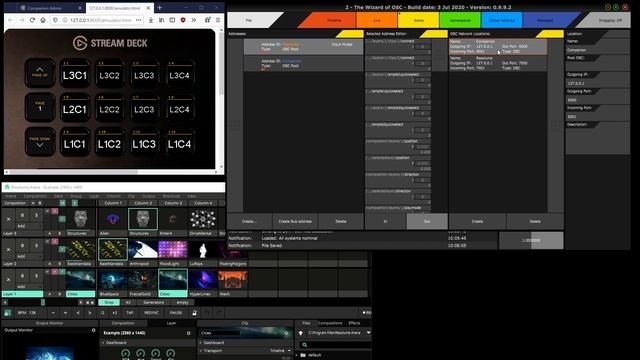Select the In toggle in address editor
Screen dimensions: 640x360
point(386,221)
